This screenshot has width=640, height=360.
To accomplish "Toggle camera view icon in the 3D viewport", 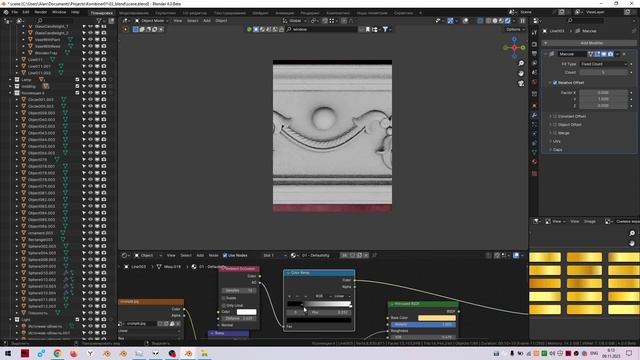I will (x=521, y=83).
